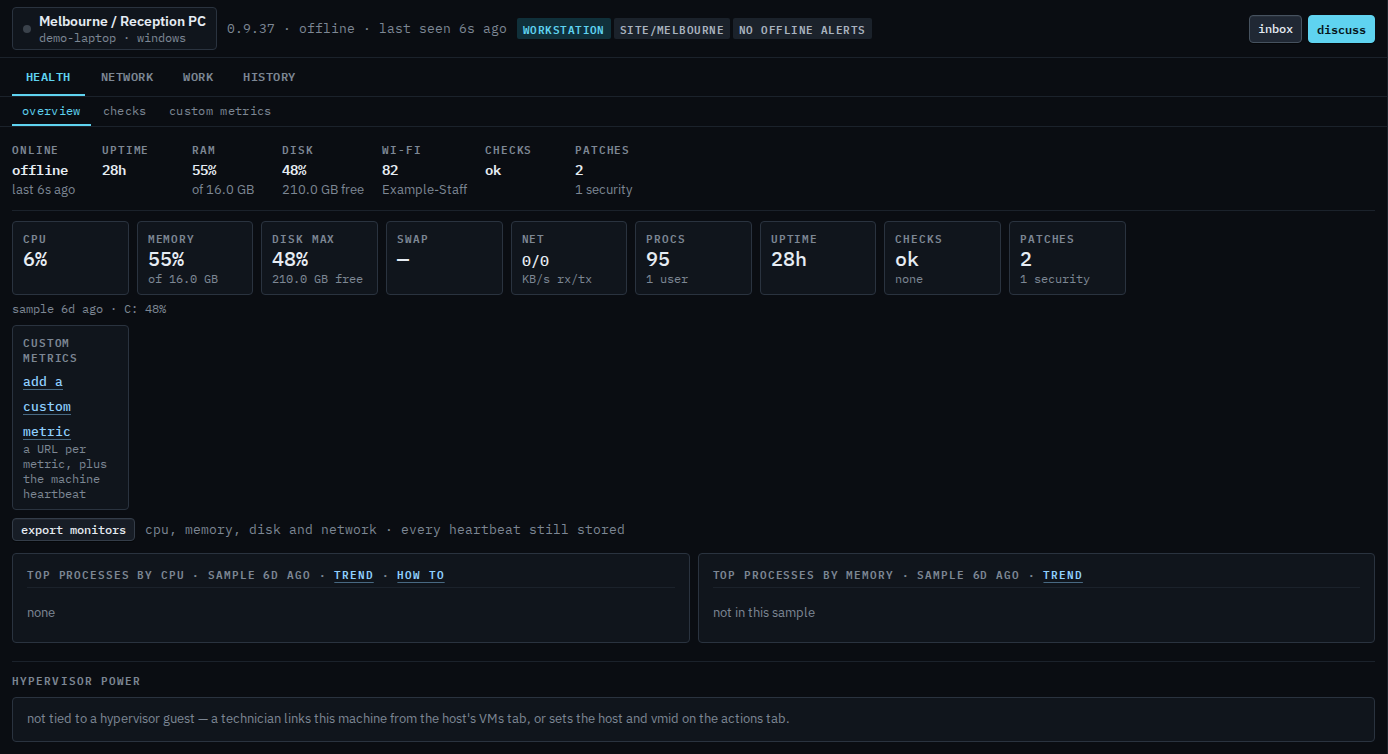This screenshot has height=754, width=1388.
Task: Select the overview sub-tab
Action: 51,111
